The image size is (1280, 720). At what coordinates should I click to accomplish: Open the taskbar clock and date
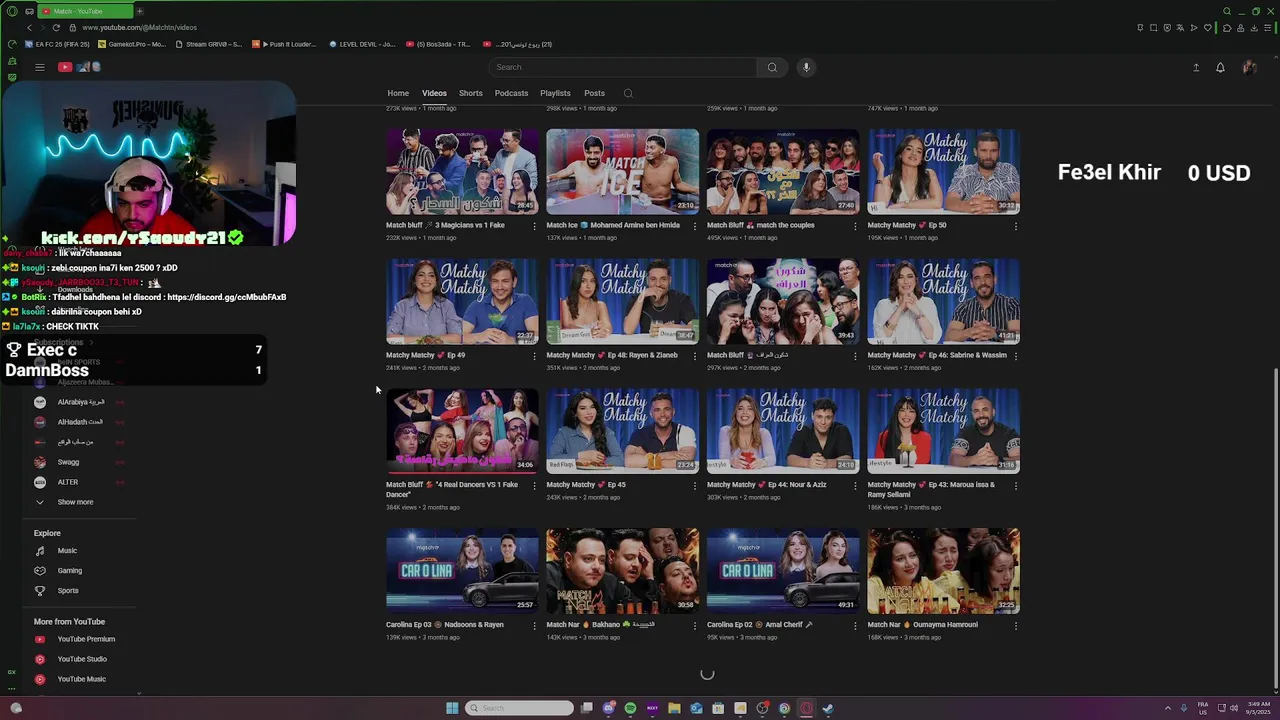[x=1258, y=708]
